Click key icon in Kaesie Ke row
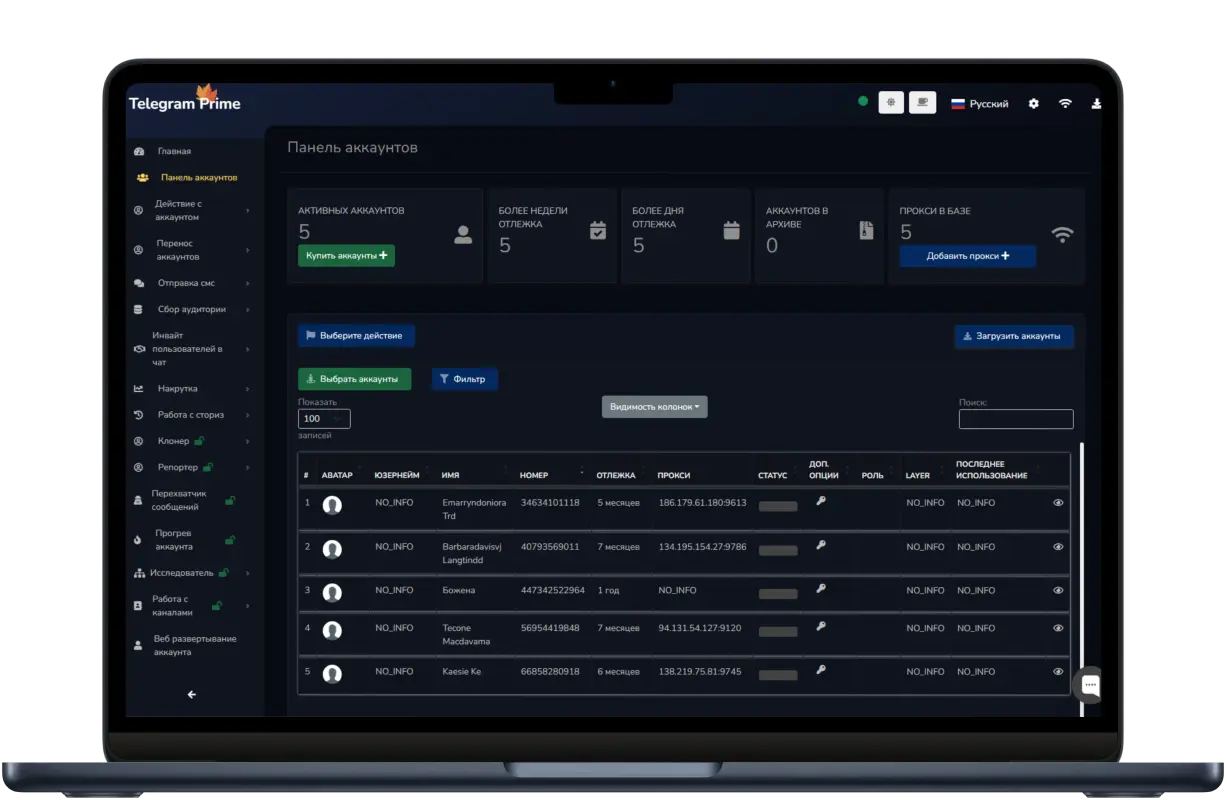 821,669
